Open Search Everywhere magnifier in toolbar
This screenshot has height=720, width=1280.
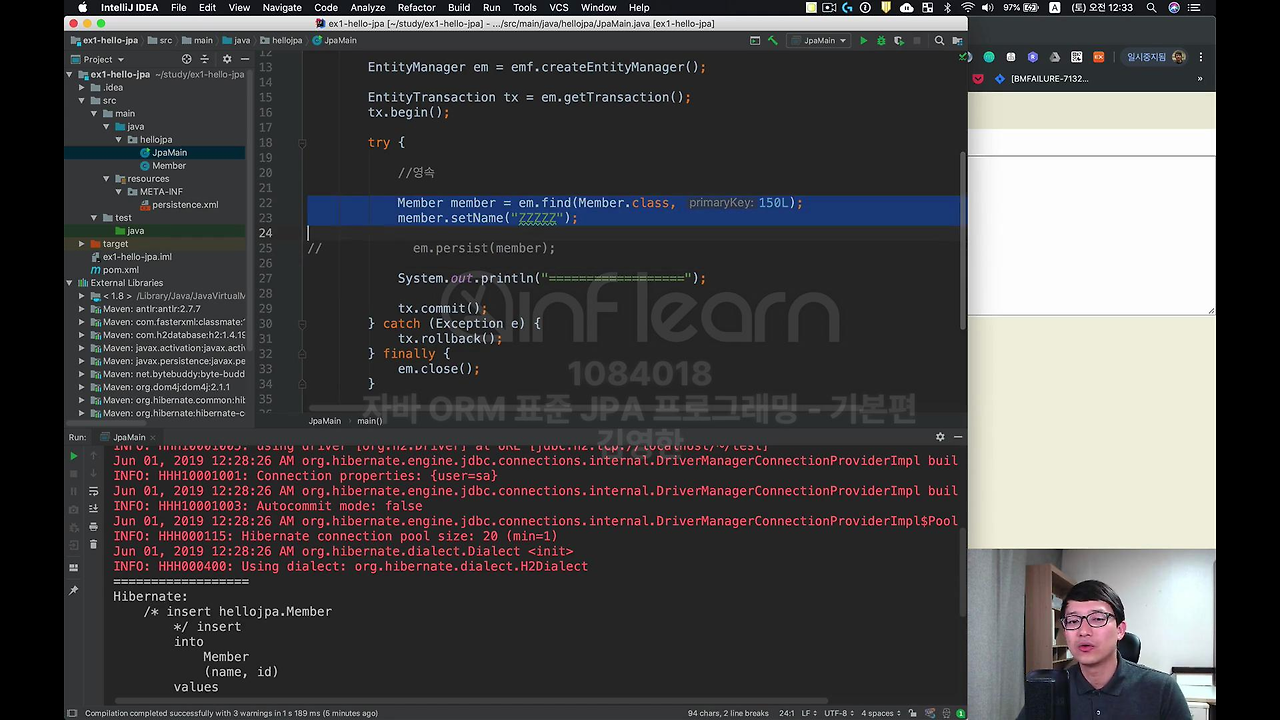[939, 41]
